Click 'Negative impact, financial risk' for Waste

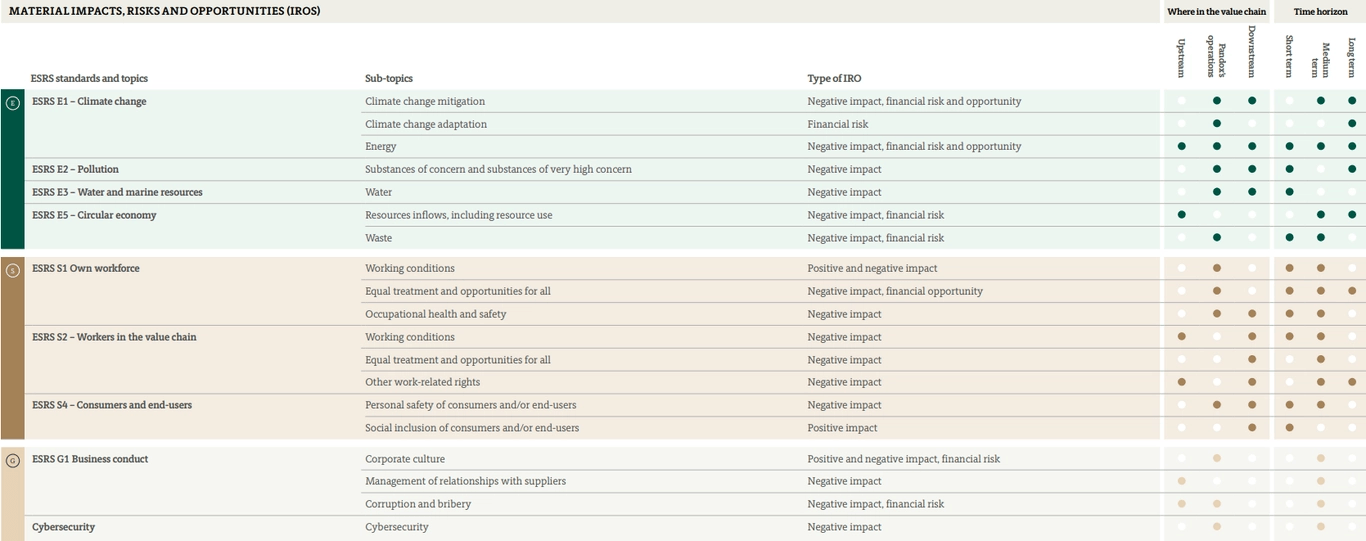(x=875, y=238)
